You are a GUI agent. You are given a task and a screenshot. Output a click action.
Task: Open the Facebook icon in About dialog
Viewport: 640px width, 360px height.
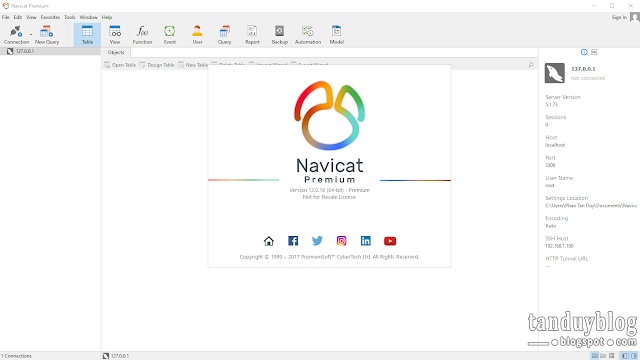tap(293, 241)
